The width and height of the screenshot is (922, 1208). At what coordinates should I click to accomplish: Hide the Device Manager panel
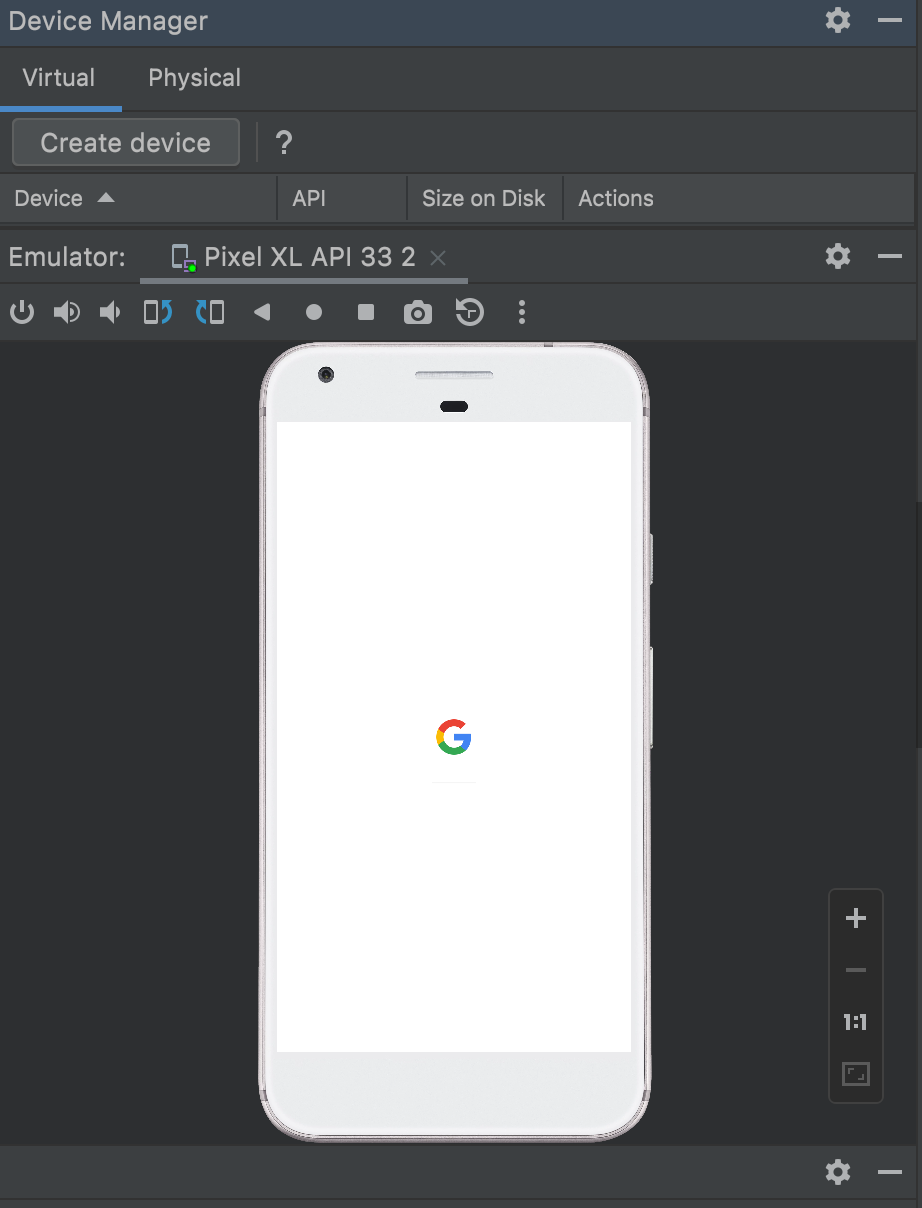889,20
